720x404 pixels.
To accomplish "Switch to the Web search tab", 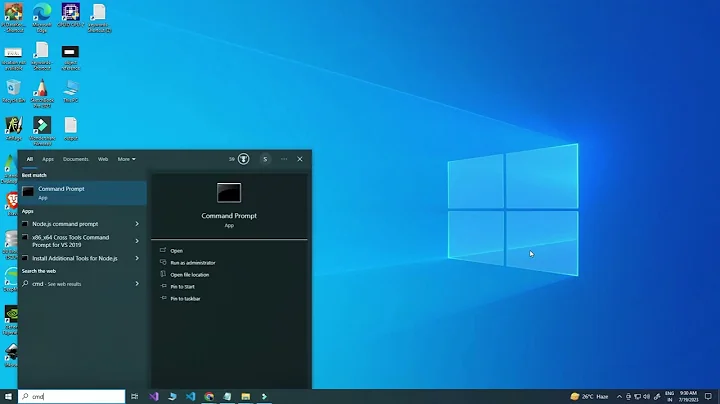I will [x=103, y=159].
